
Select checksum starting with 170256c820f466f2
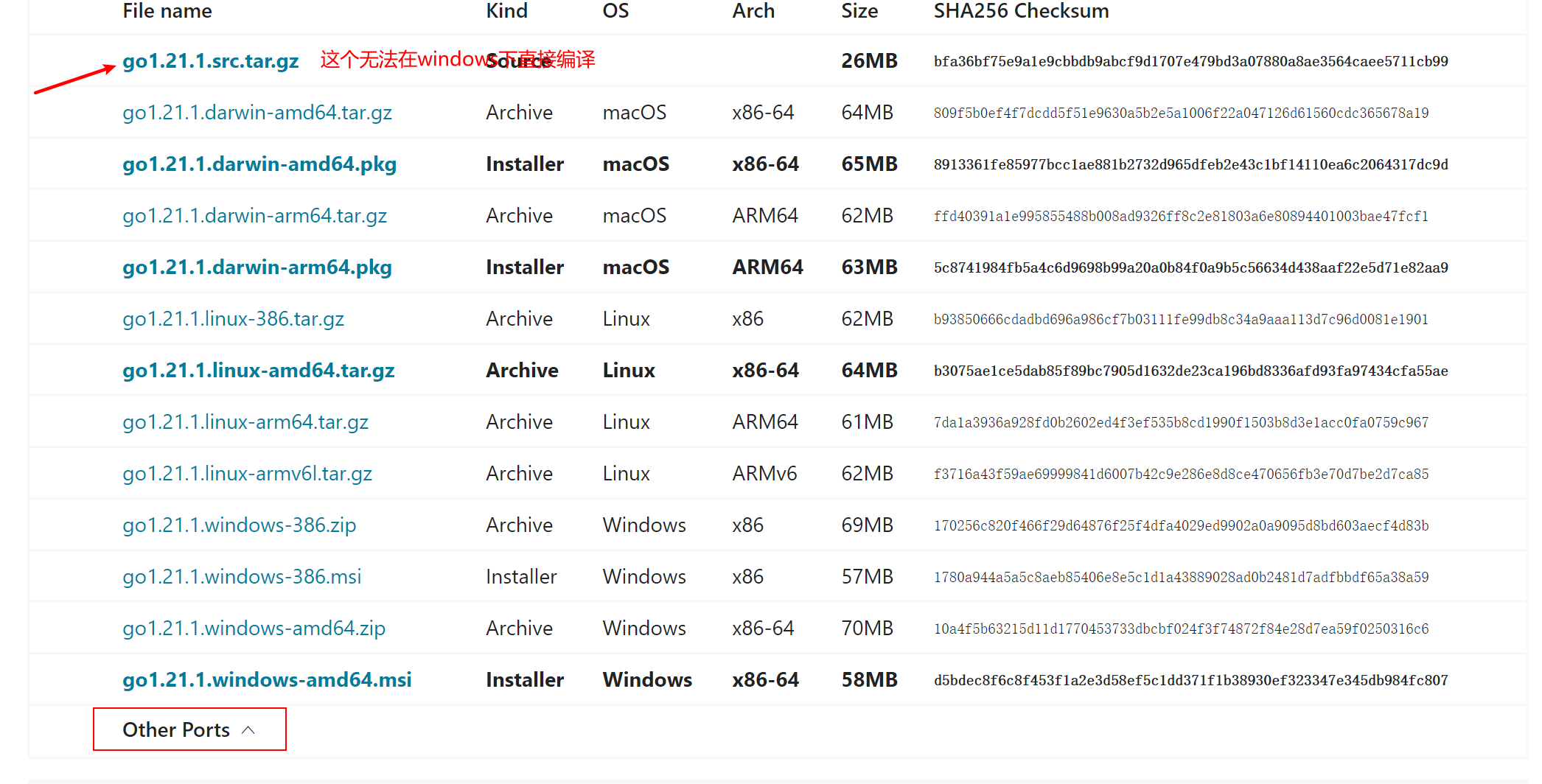point(1181,525)
